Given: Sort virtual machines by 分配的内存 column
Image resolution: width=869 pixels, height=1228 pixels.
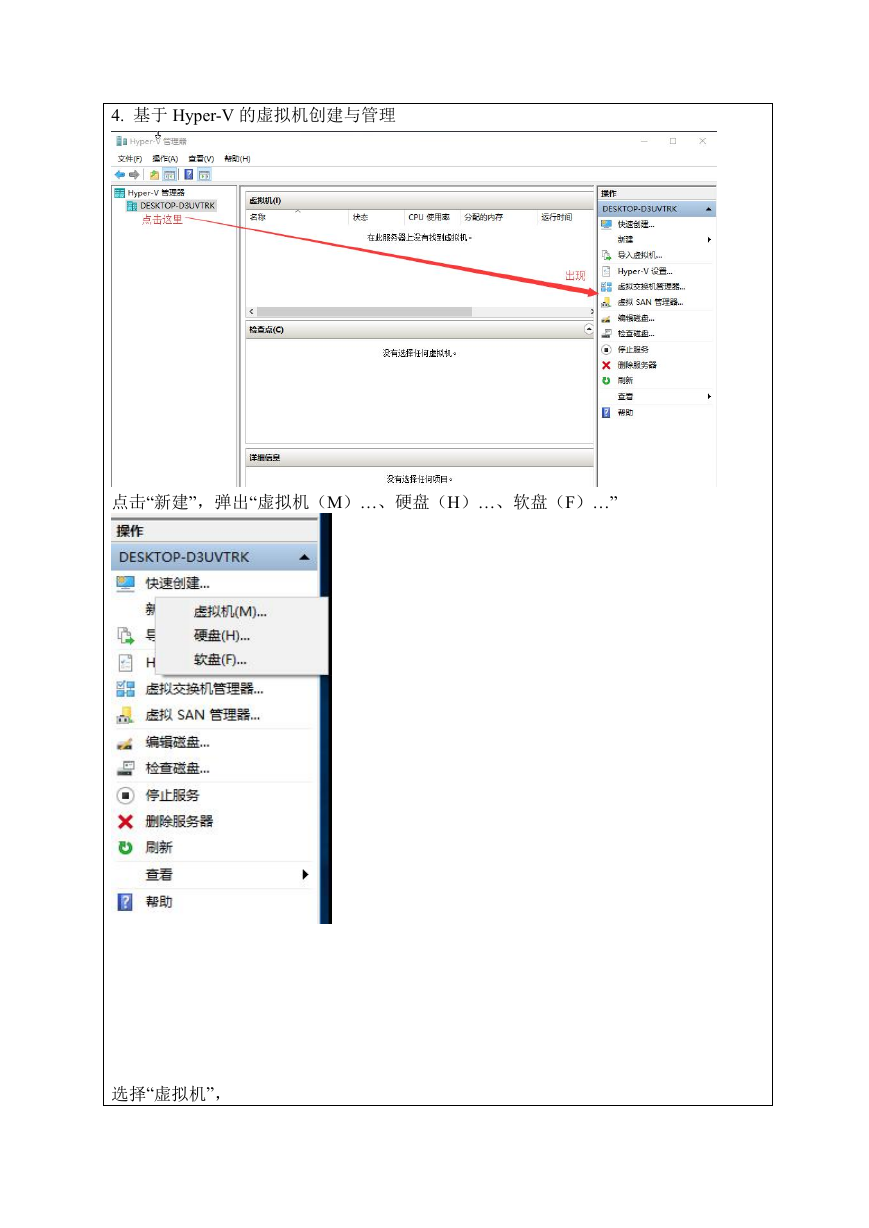Looking at the screenshot, I should (499, 217).
